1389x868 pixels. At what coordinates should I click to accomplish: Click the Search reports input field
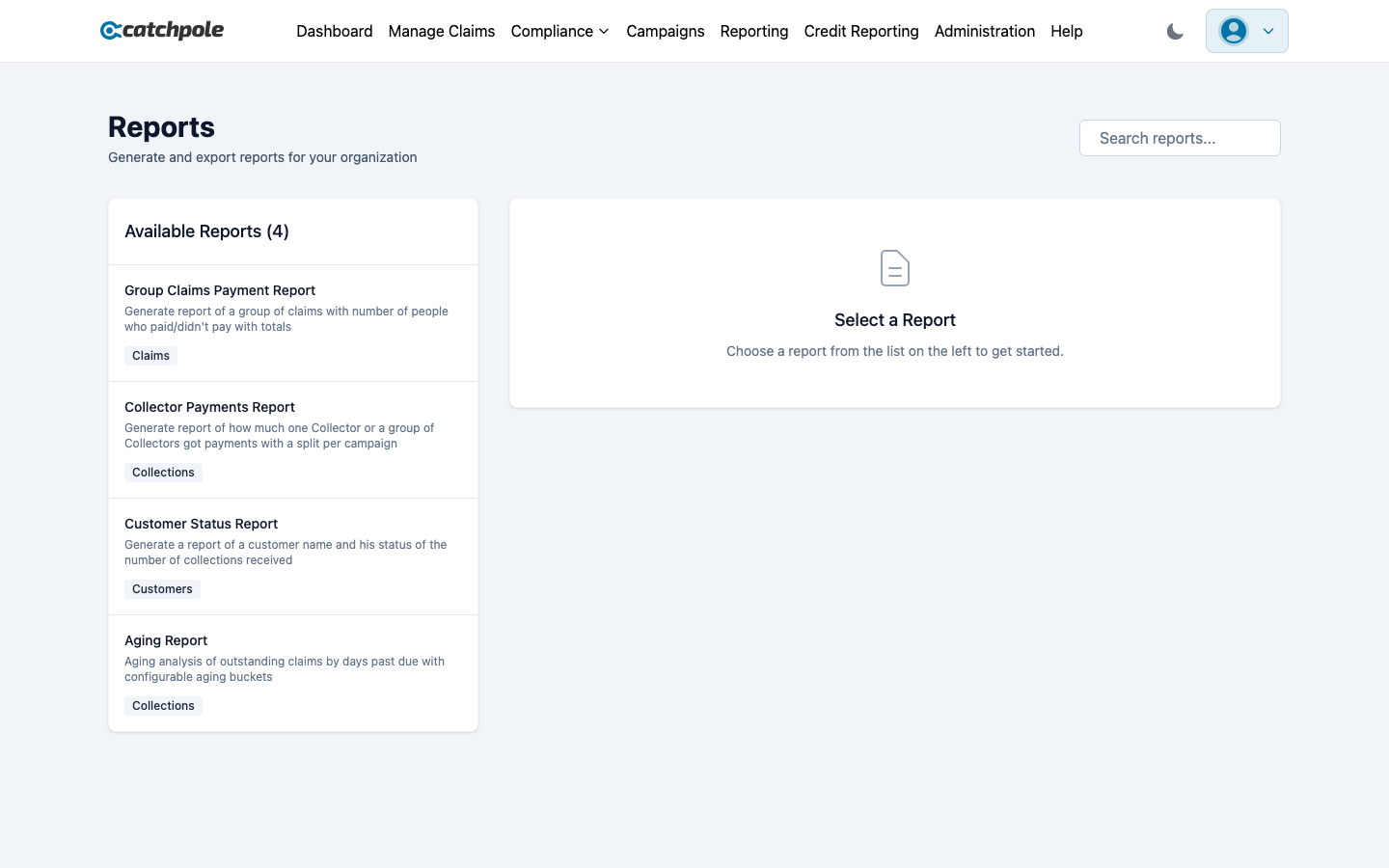click(1180, 138)
